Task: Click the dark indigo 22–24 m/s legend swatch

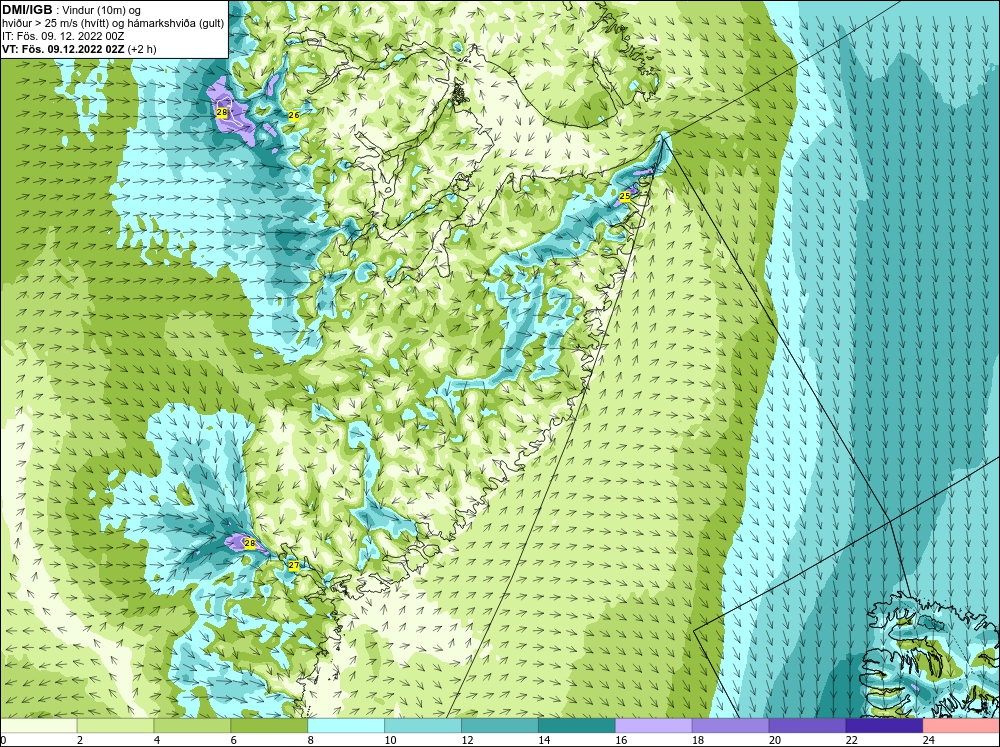Action: (885, 725)
